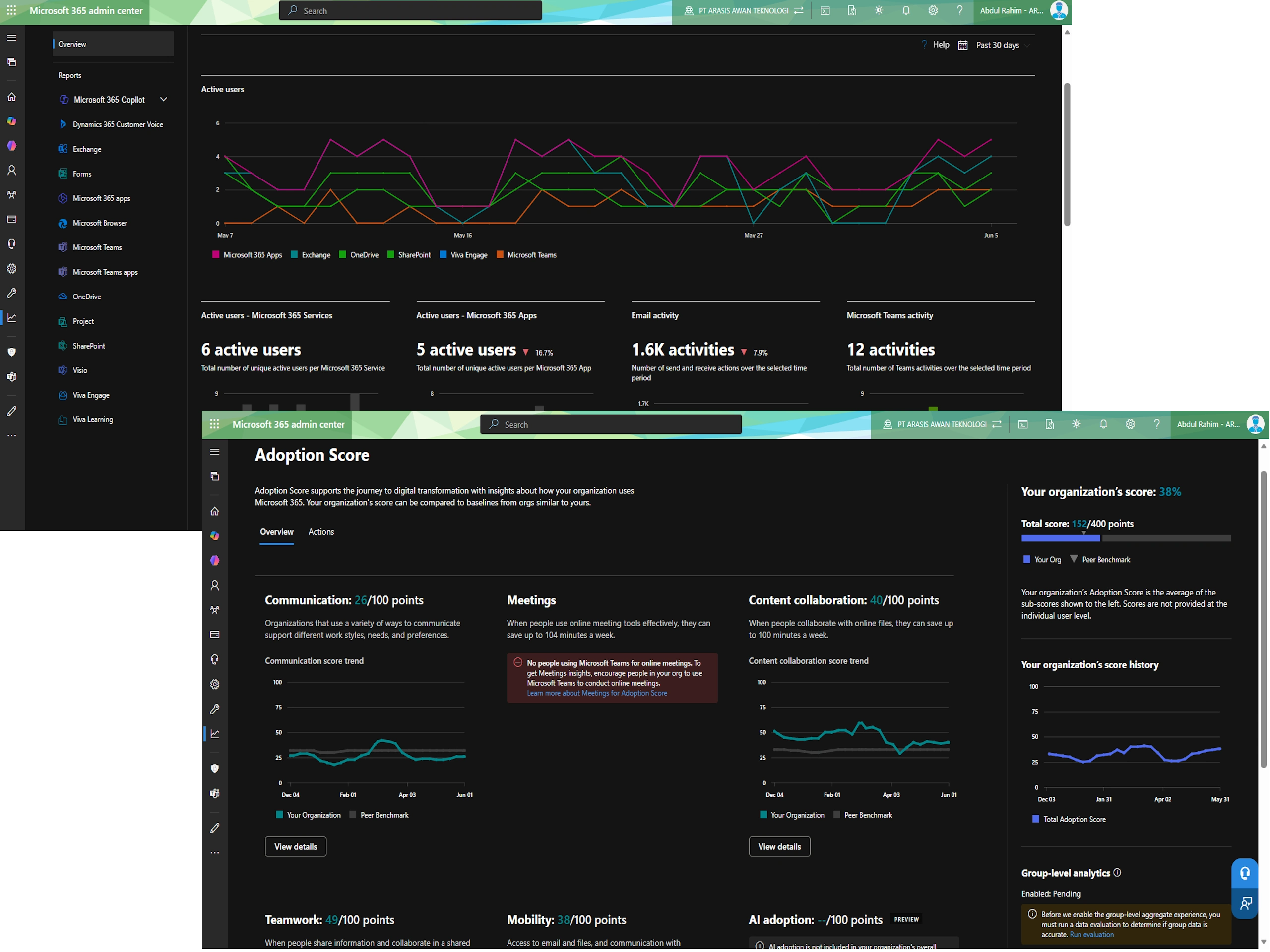Open the Microsoft Teams apps reports item
Screen dimensions: 1270x952
click(x=105, y=272)
